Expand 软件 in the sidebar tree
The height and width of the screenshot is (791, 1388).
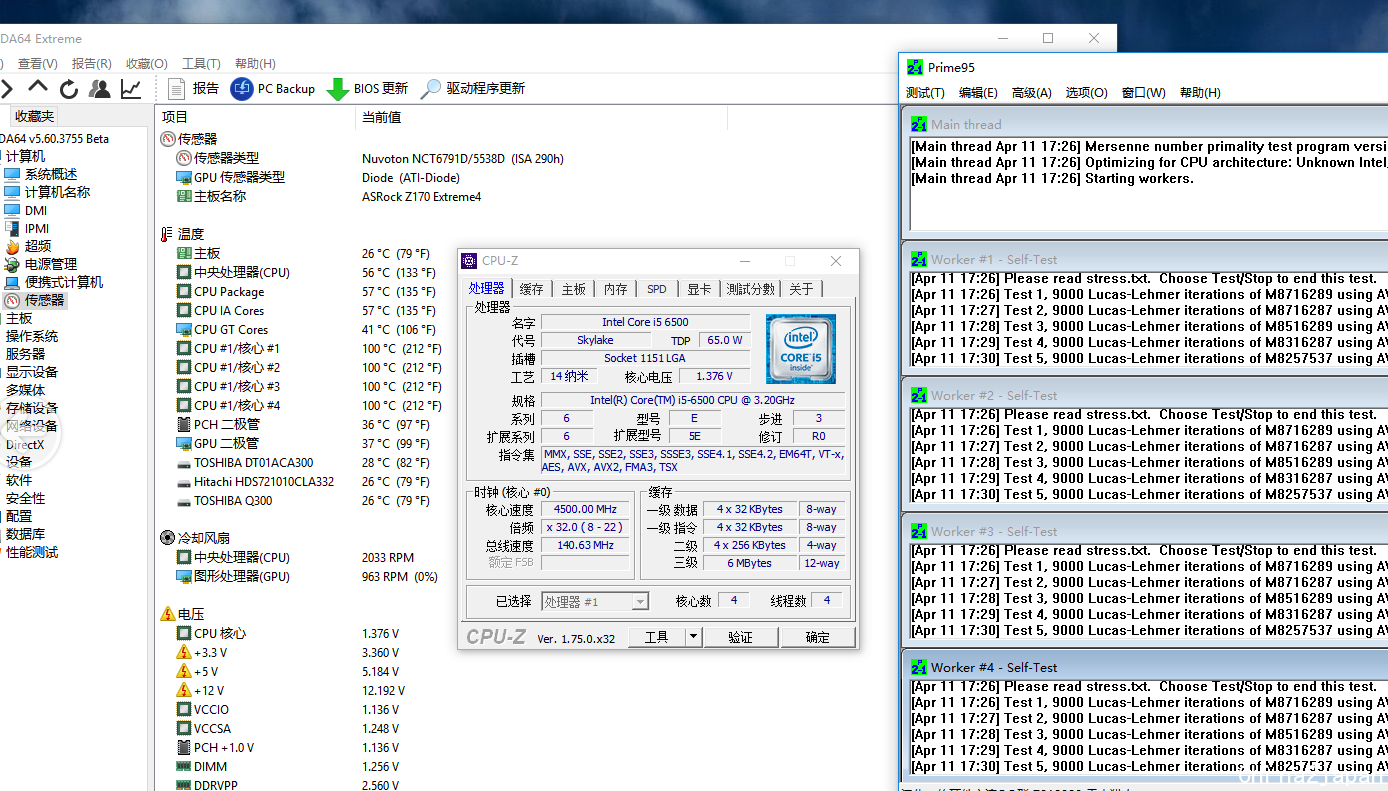click(x=19, y=480)
